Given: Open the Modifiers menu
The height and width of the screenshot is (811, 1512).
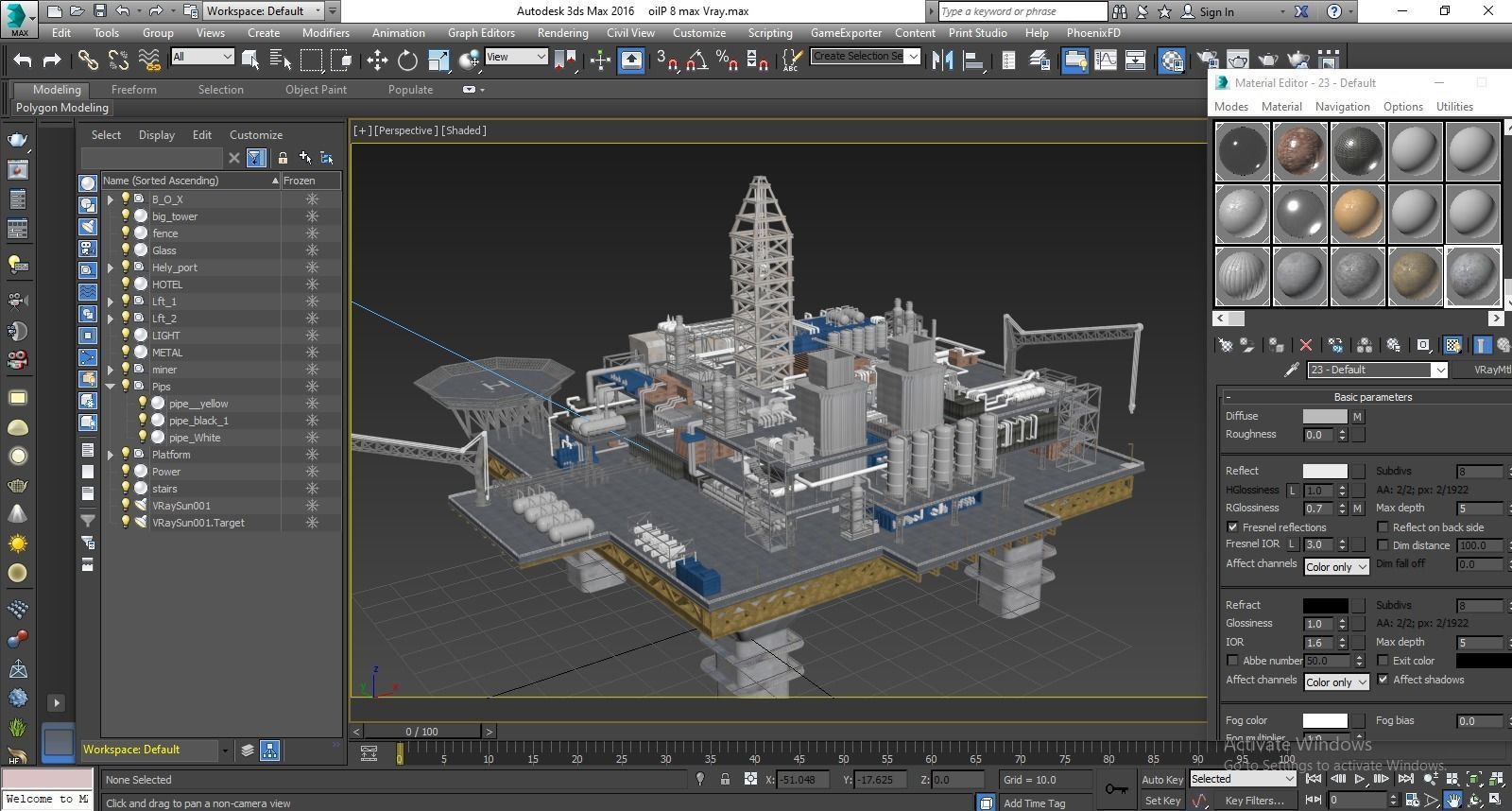Looking at the screenshot, I should pyautogui.click(x=325, y=32).
